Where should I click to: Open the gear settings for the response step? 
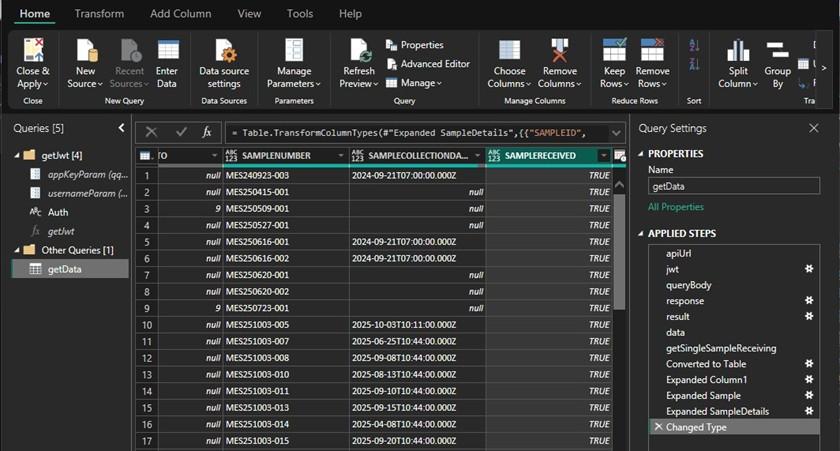point(808,301)
